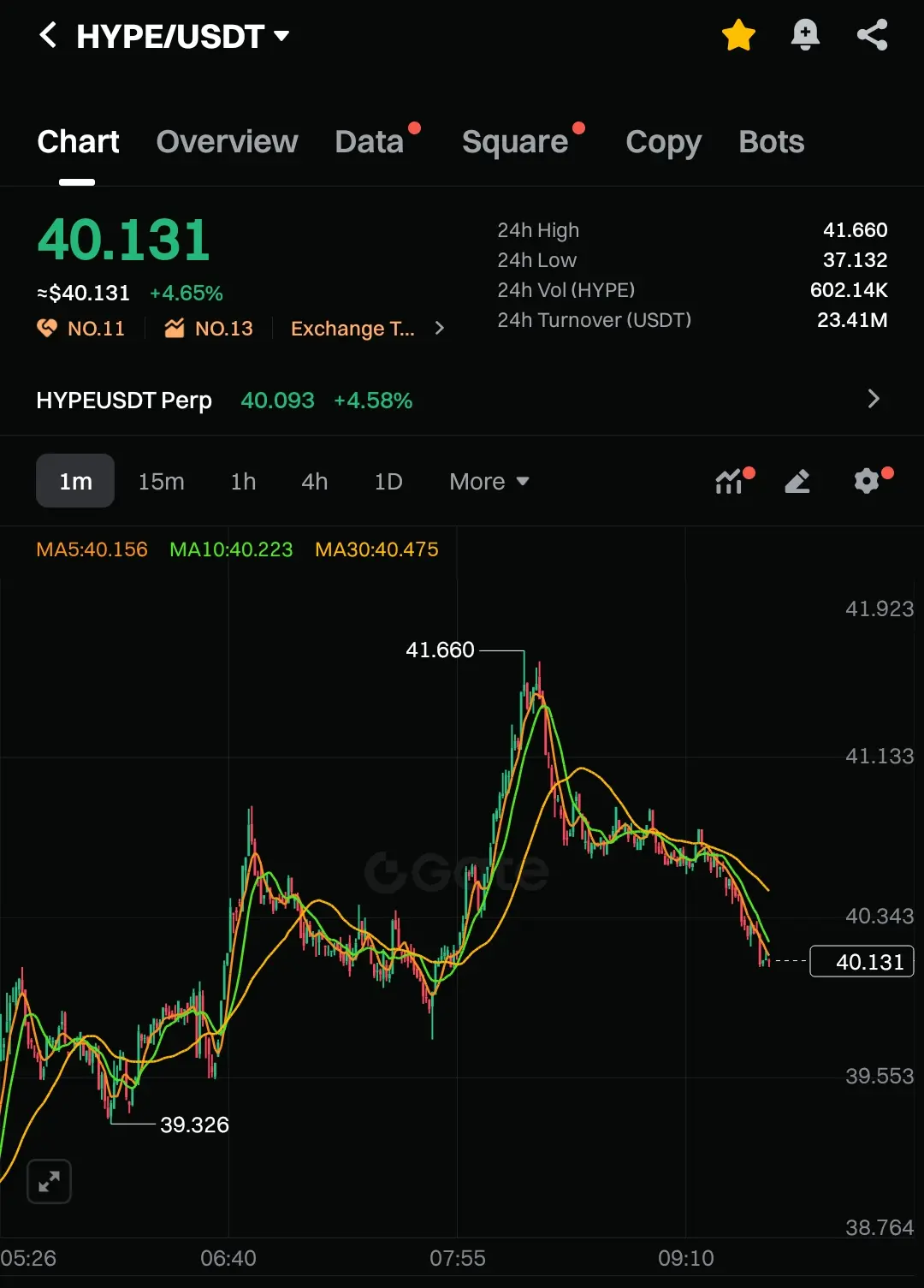Tap the current price tag 40.131 on axis
The height and width of the screenshot is (1288, 924).
point(862,962)
